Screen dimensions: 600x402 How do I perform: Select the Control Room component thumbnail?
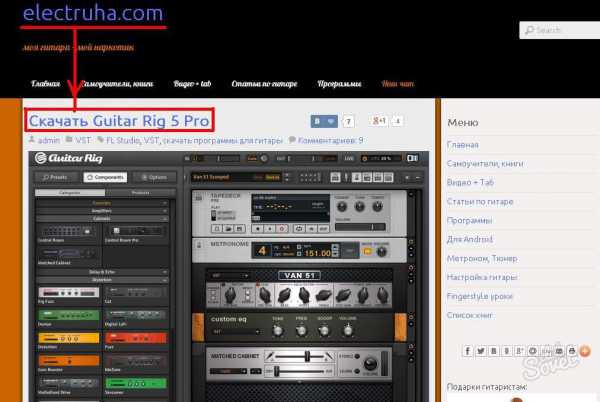(68, 233)
